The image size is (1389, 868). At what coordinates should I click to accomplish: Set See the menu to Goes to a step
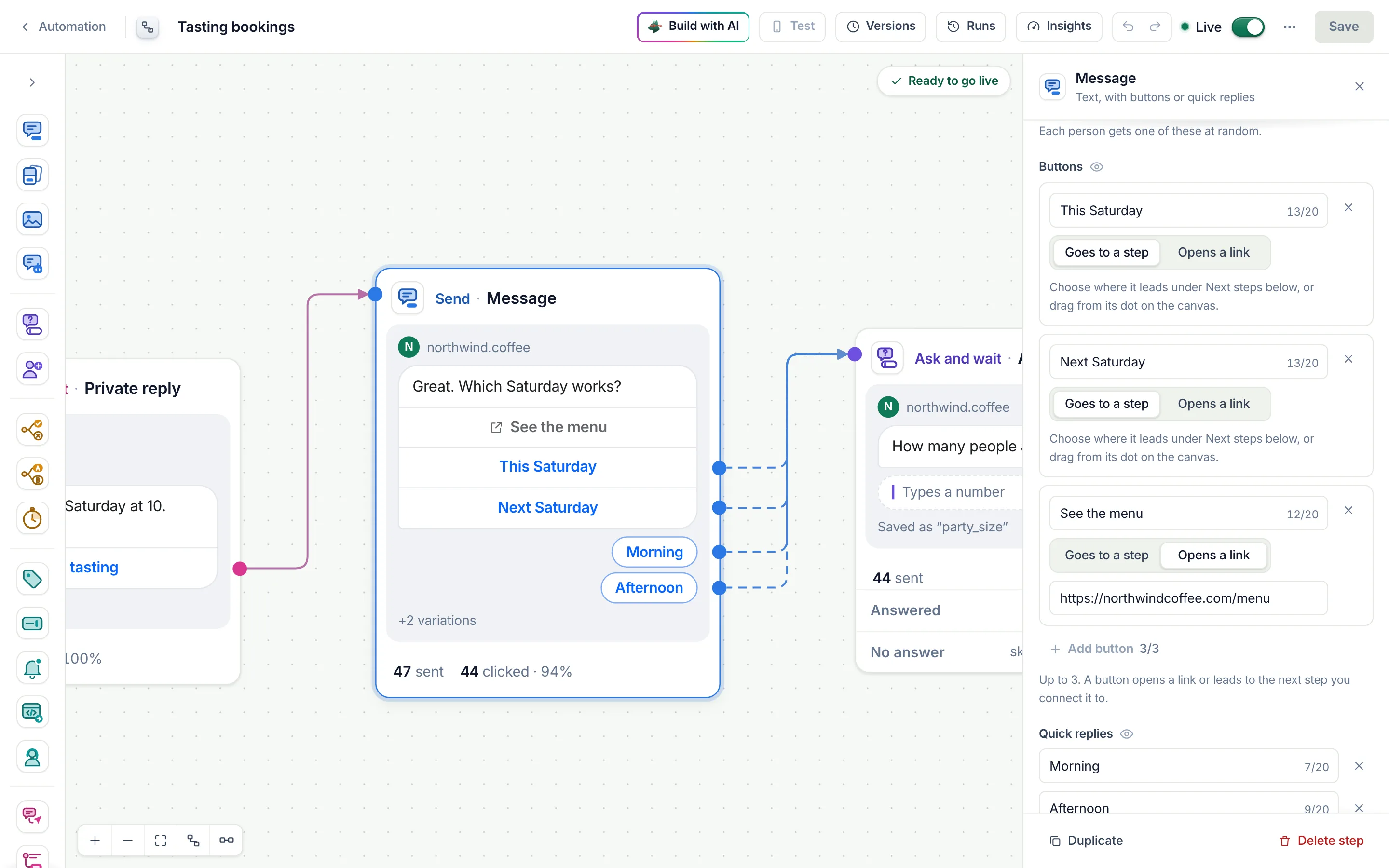(x=1106, y=555)
